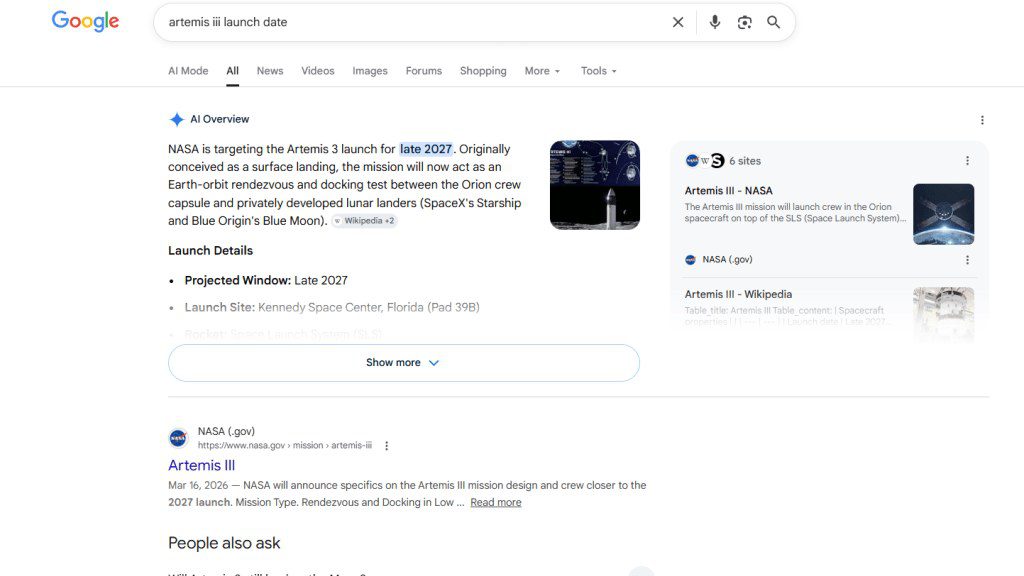Open Artemis III - Wikipedia source link
Screen dimensions: 1024x576
(x=738, y=295)
